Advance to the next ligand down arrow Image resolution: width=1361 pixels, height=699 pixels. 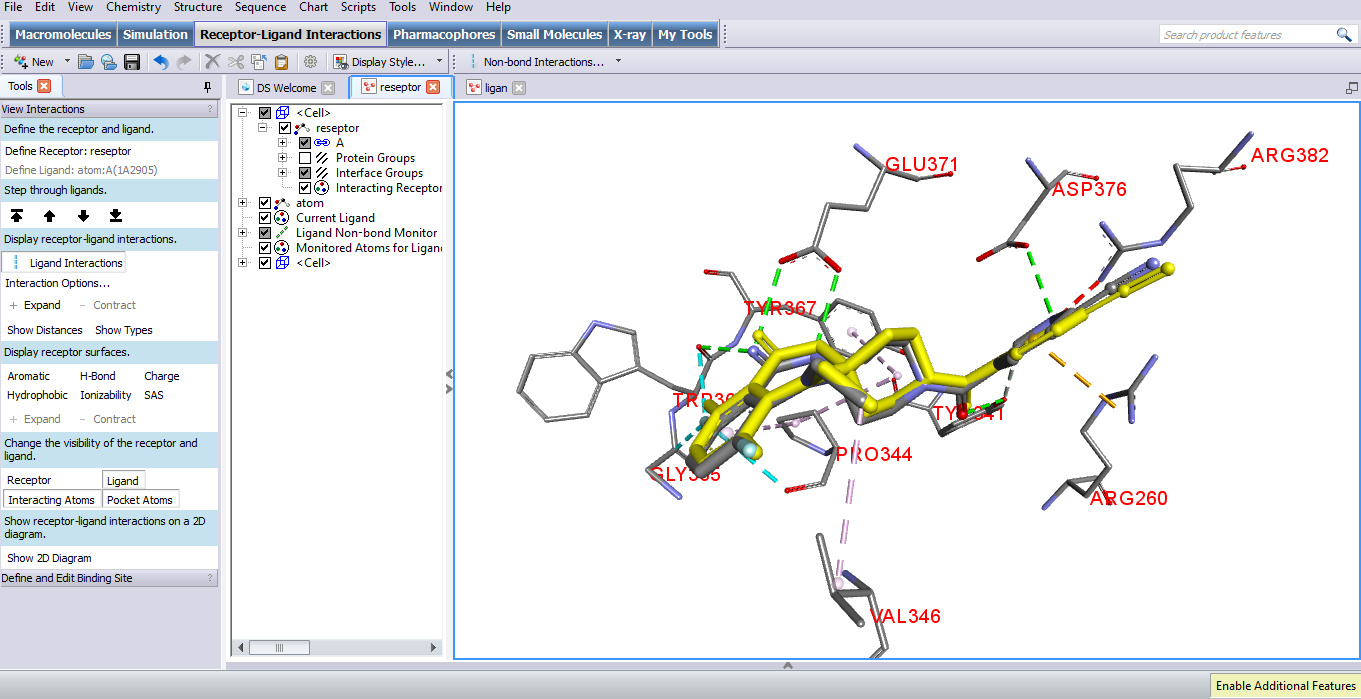point(83,215)
